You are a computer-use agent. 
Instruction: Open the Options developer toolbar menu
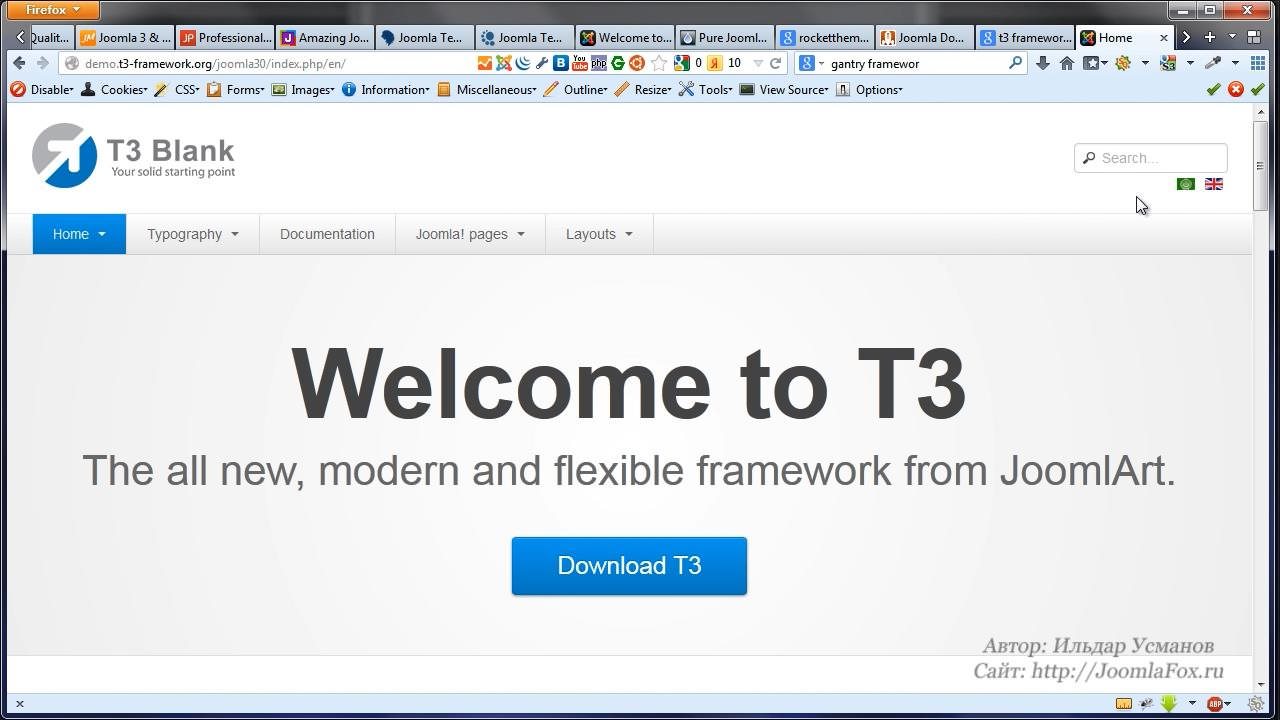869,89
